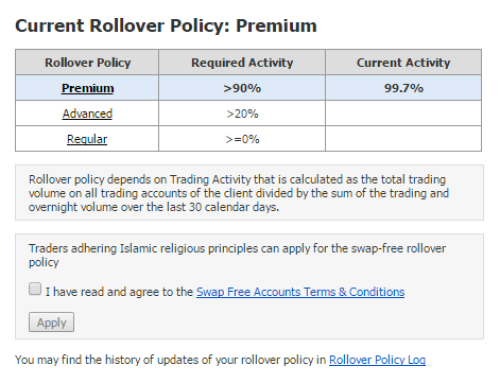The width and height of the screenshot is (500, 383).
Task: Select the >=0% required activity cell
Action: (x=242, y=139)
